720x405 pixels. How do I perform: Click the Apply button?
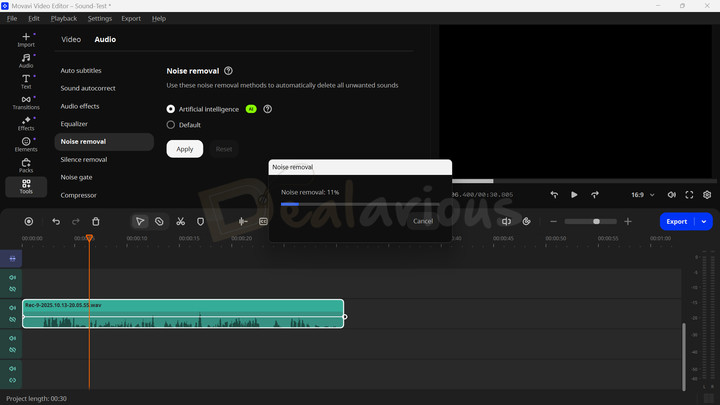coord(185,149)
